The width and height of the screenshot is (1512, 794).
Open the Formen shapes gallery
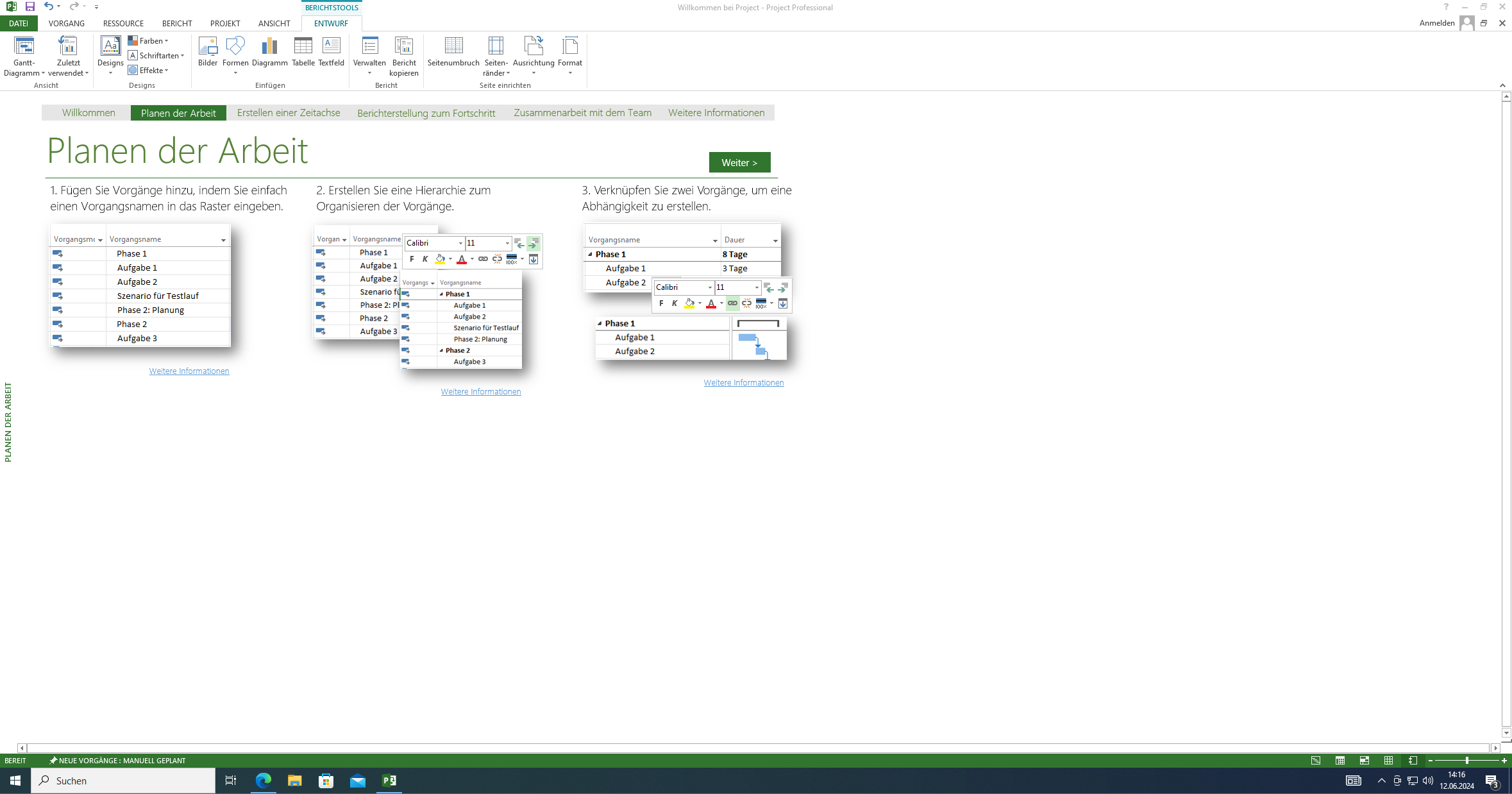[235, 56]
